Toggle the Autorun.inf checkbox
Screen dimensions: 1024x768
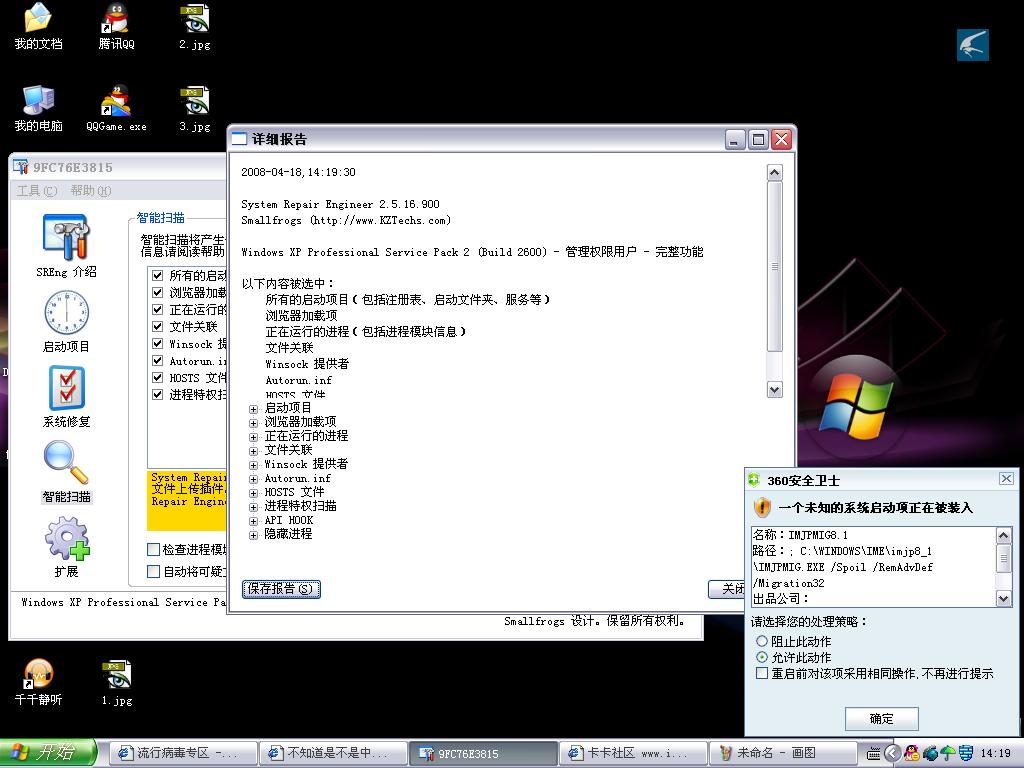tap(157, 360)
